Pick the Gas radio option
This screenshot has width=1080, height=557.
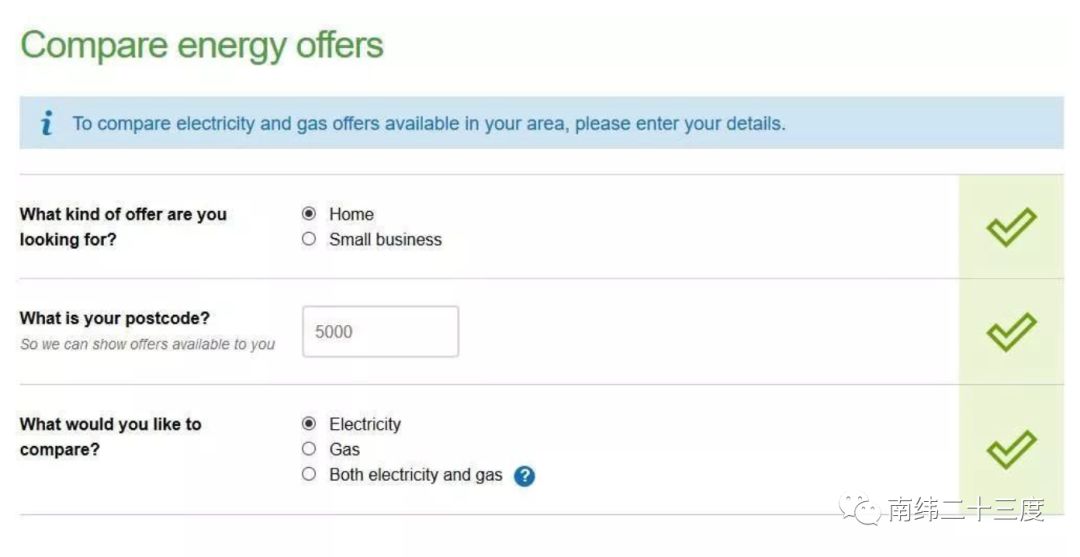tap(309, 449)
